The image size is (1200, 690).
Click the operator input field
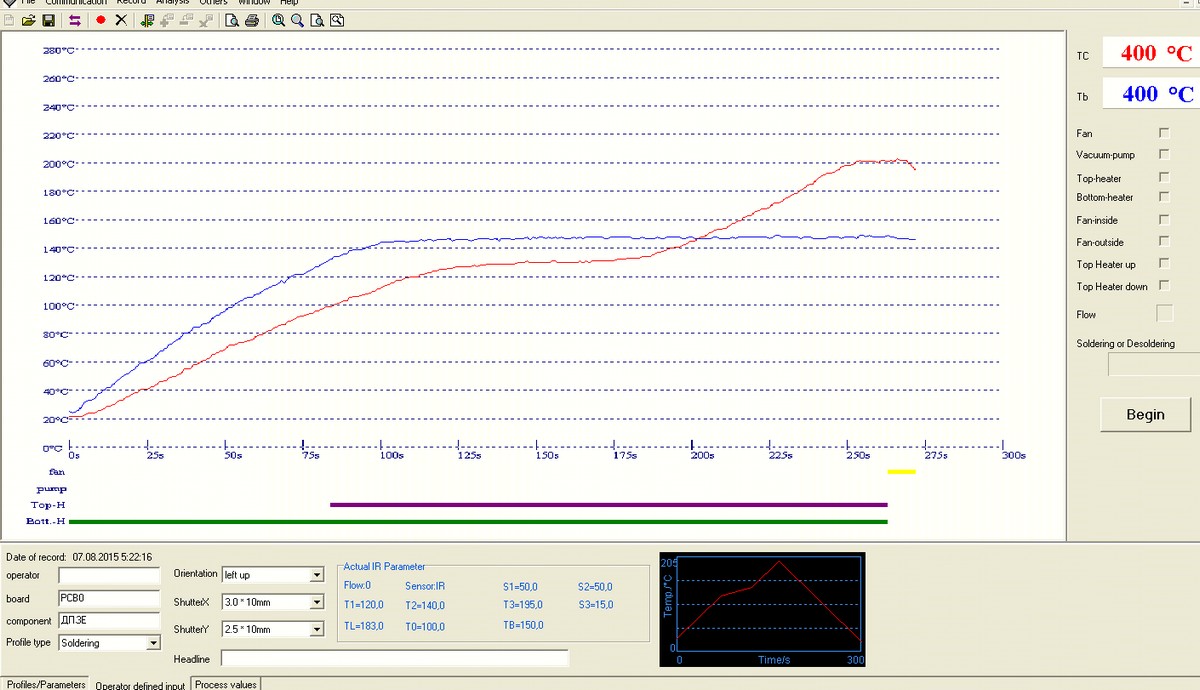(x=109, y=576)
